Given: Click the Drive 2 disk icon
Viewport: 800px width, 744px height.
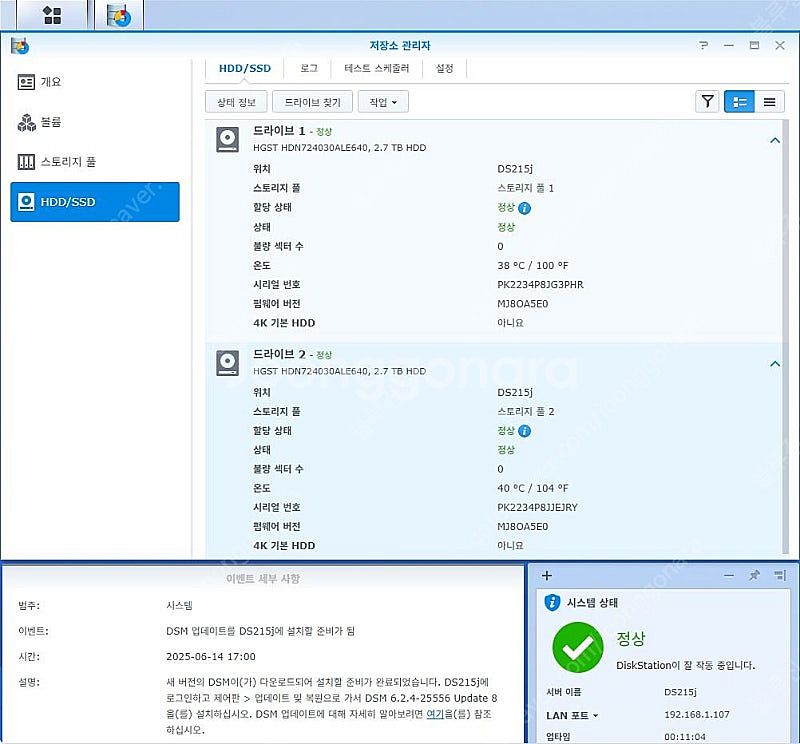Looking at the screenshot, I should (x=228, y=363).
